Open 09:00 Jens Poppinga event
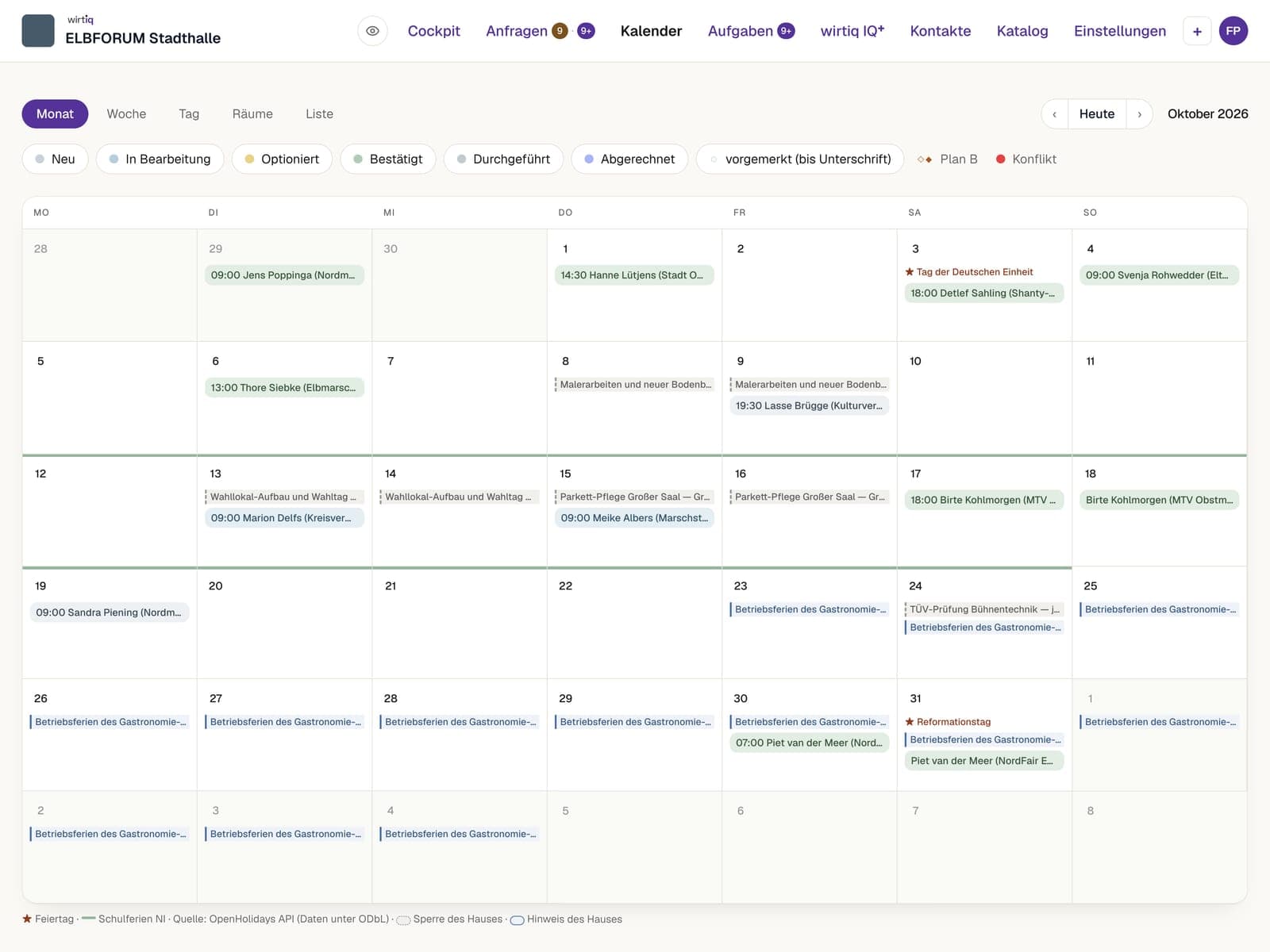Viewport: 1270px width, 952px height. 284,275
